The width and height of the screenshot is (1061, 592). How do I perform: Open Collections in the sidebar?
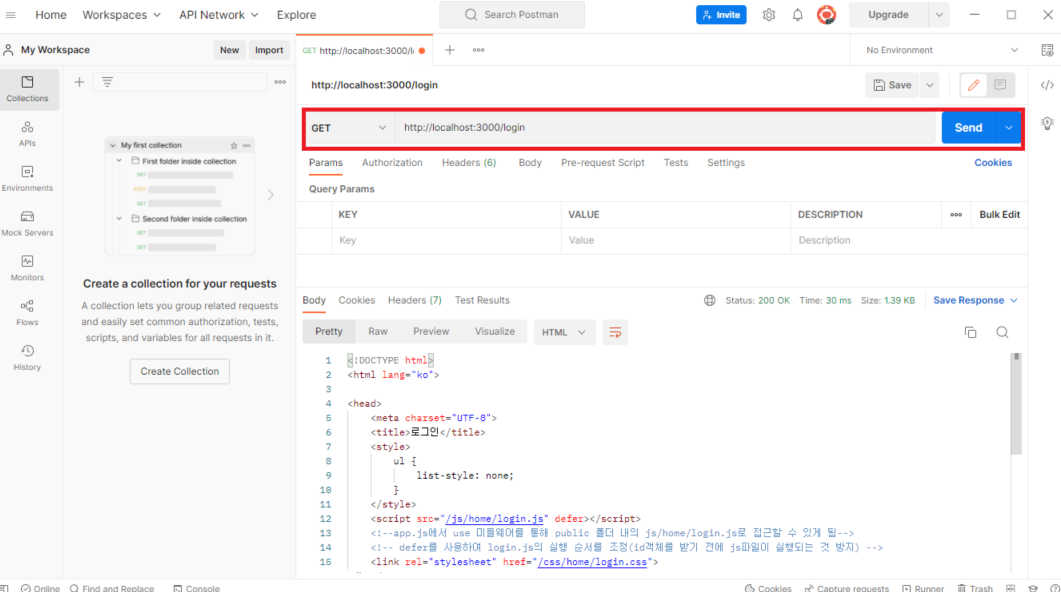28,89
